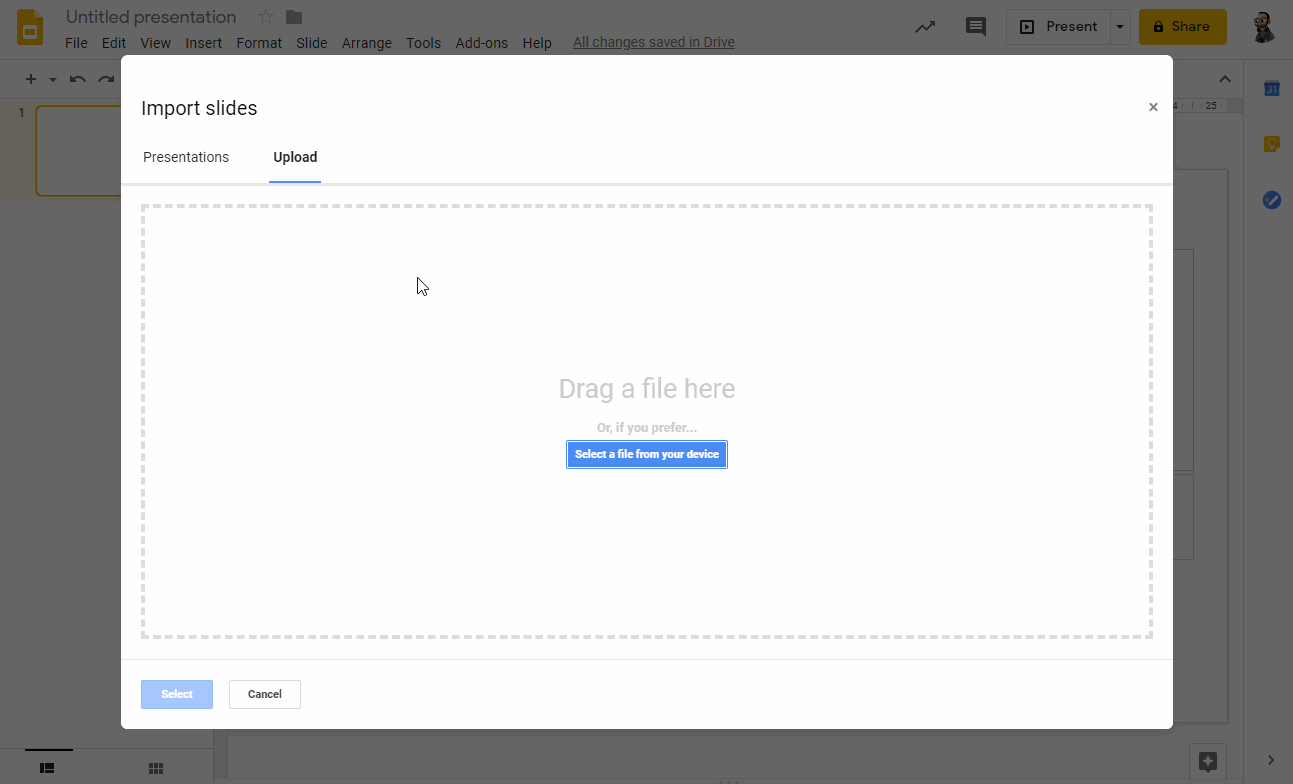The image size is (1293, 784).
Task: Click Select a file from your device
Action: click(646, 454)
